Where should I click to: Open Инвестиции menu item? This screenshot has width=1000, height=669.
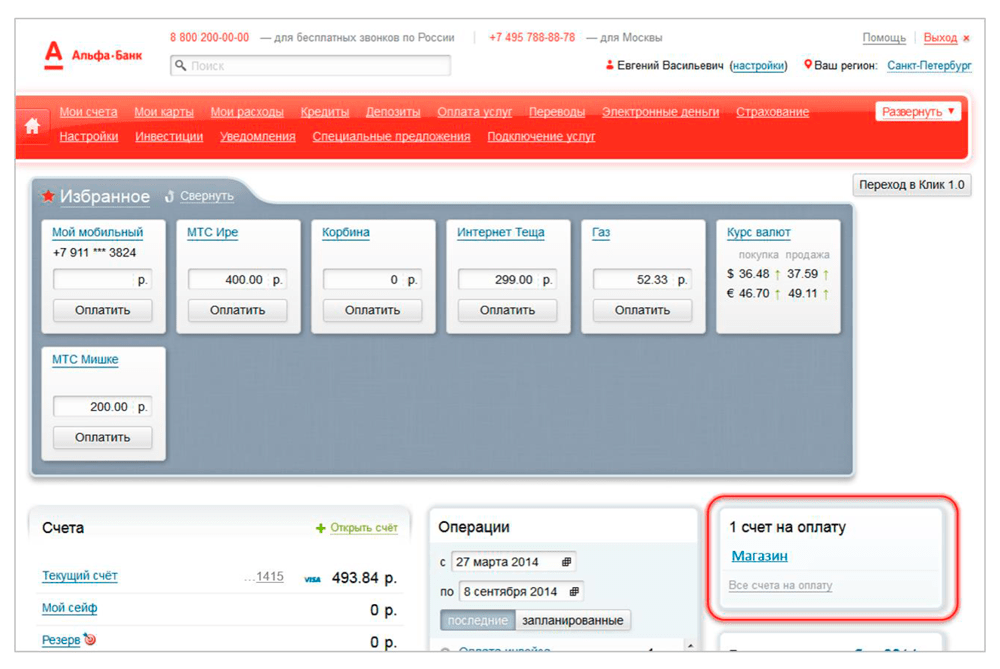[169, 136]
